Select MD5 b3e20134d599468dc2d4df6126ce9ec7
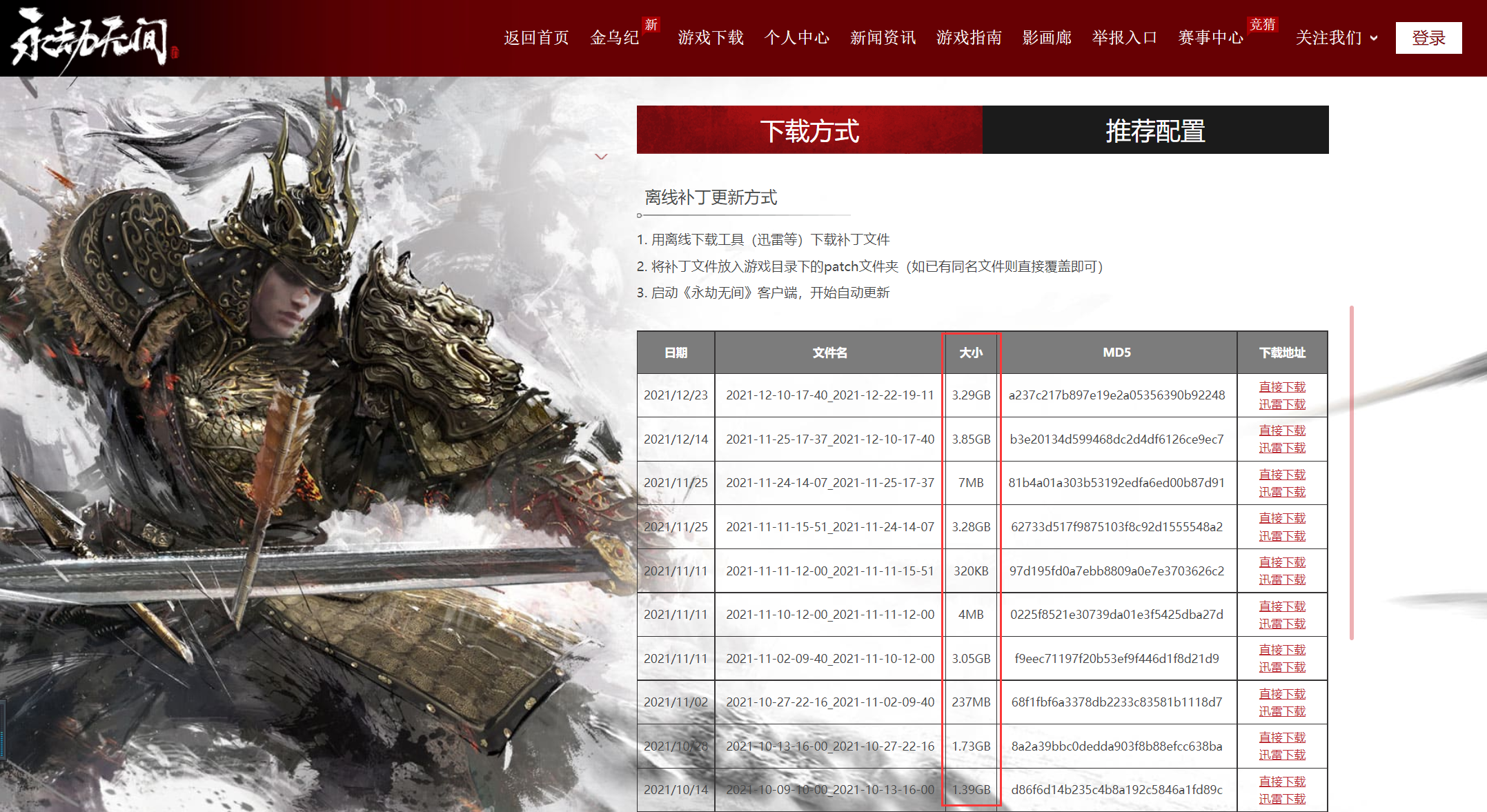The height and width of the screenshot is (812, 1487). 1116,439
